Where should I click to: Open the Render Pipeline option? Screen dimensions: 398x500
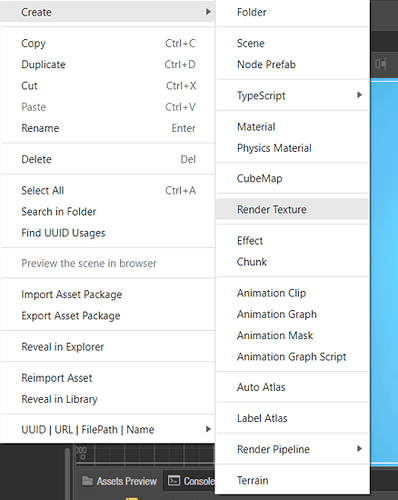tap(292, 449)
